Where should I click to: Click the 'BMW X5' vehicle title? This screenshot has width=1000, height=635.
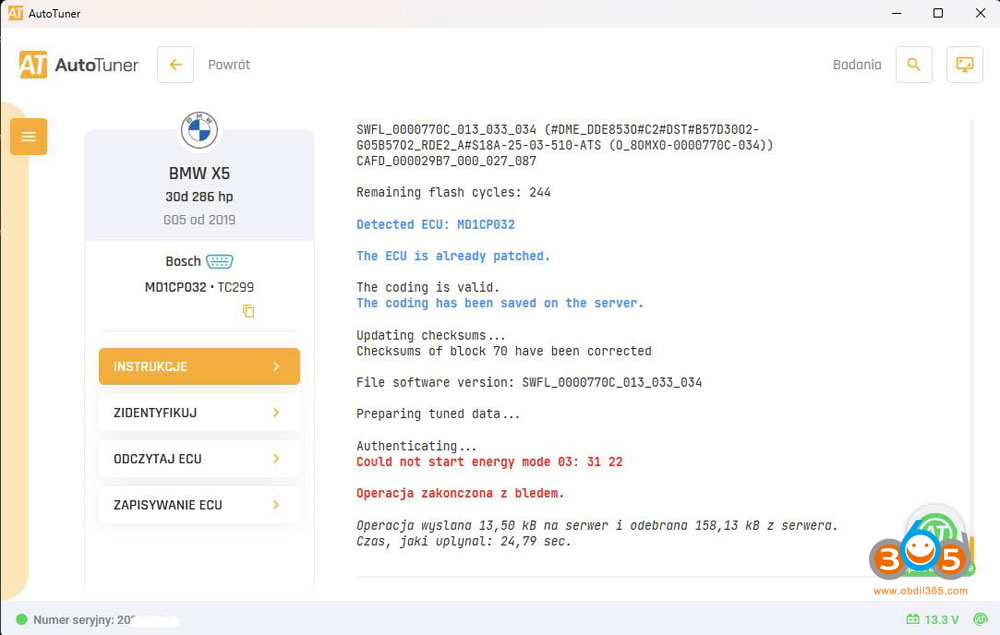pos(199,173)
